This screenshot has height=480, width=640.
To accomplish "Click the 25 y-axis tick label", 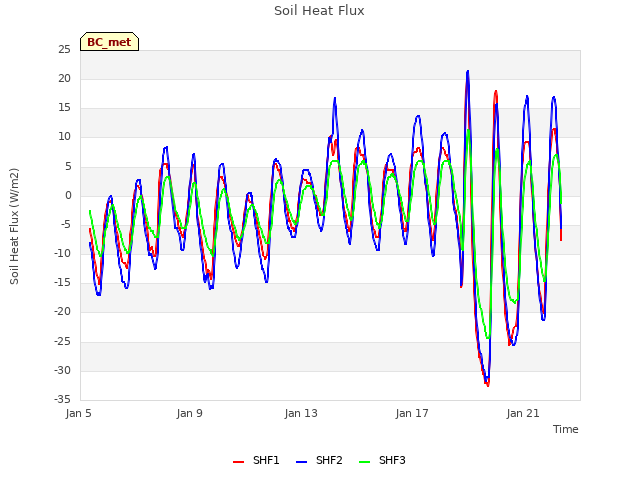I will 64,49.
